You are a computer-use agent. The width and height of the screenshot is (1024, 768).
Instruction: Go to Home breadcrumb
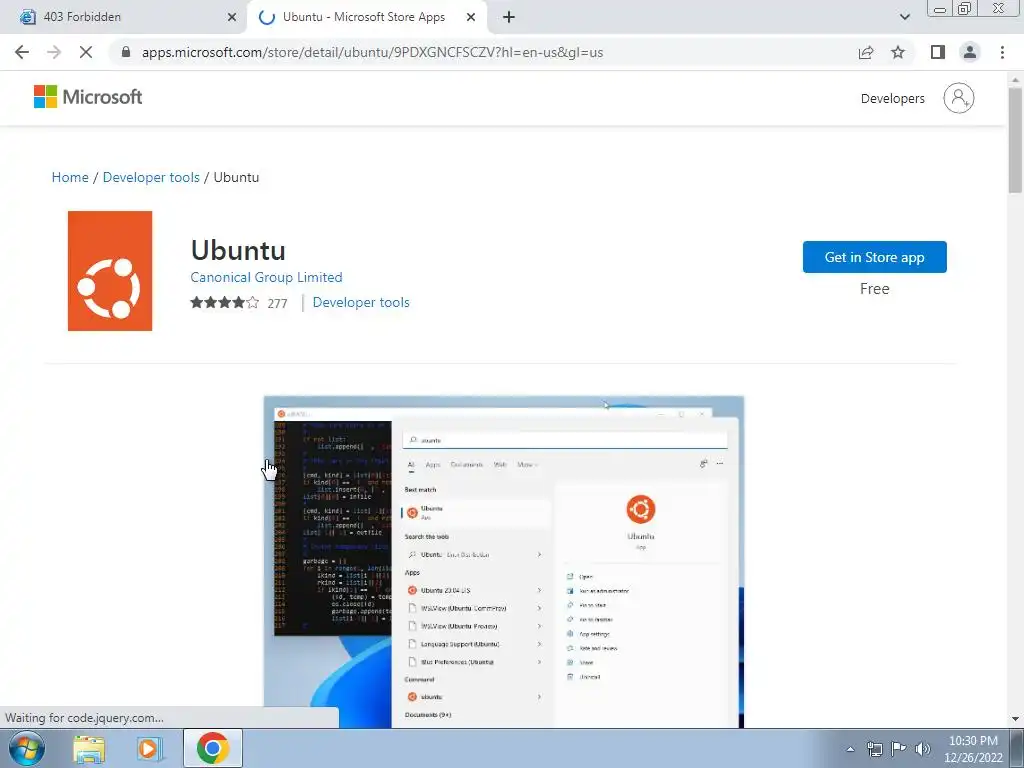[x=70, y=177]
